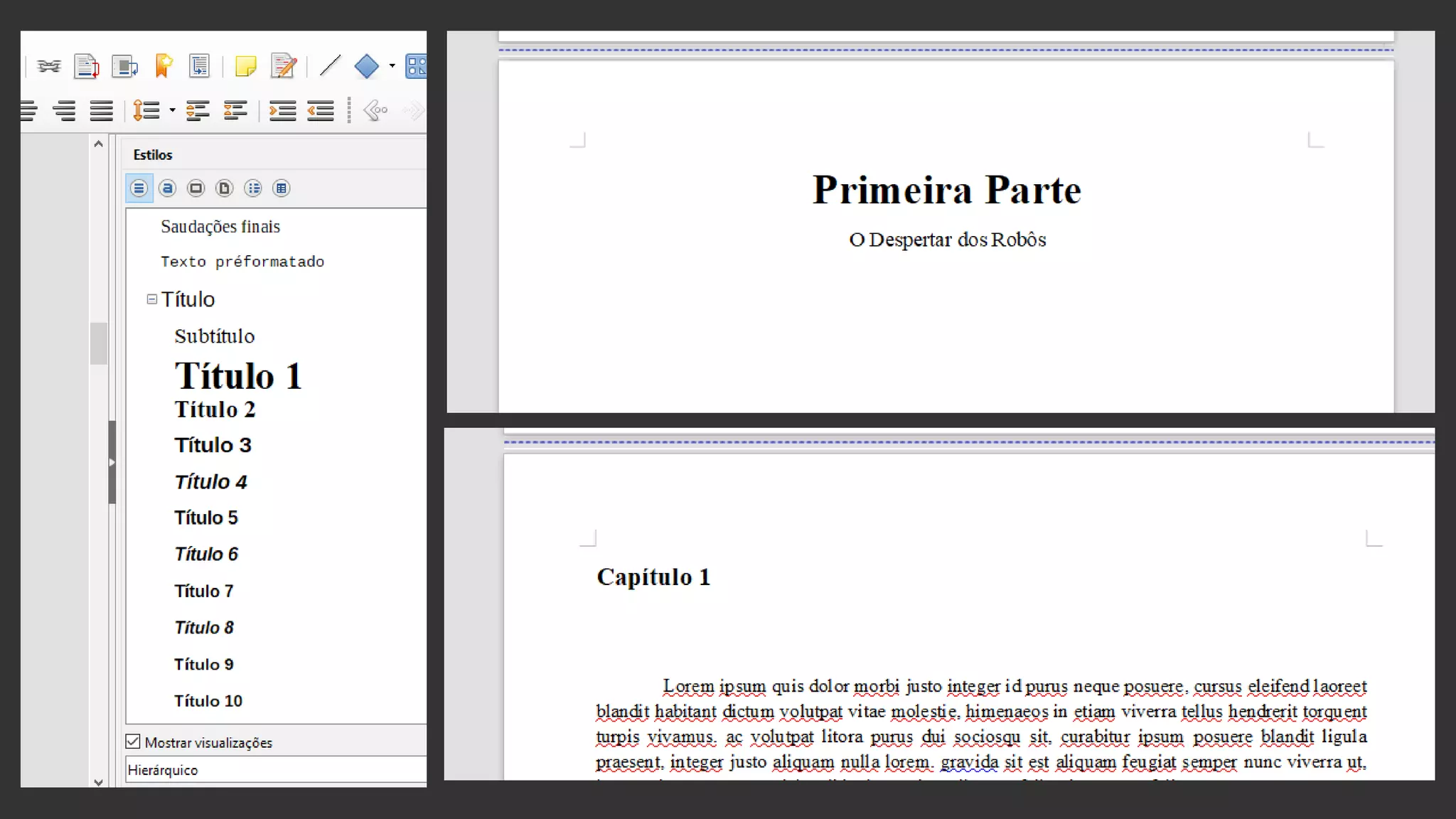Click the insert footnote icon

pyautogui.click(x=86, y=66)
